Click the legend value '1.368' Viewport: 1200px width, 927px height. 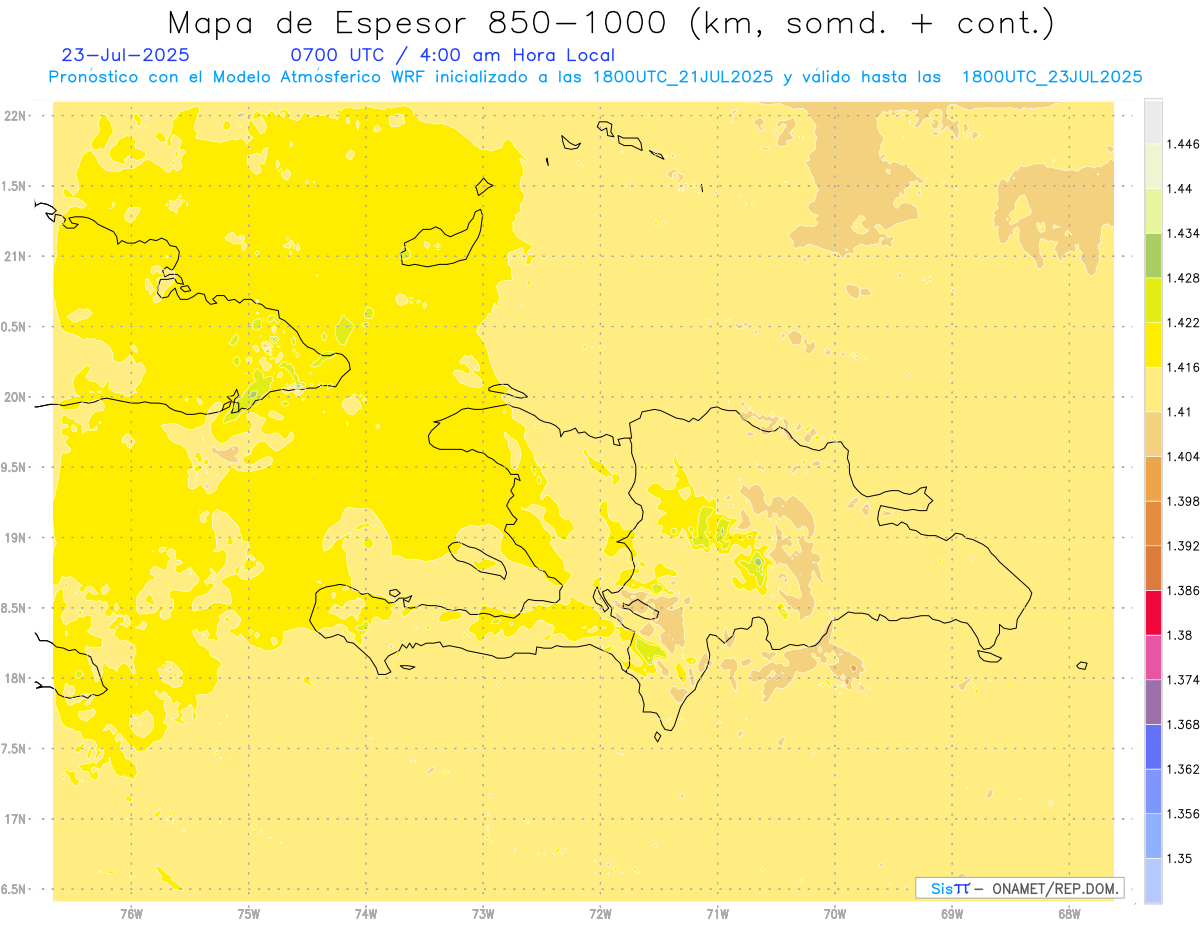tap(1183, 725)
